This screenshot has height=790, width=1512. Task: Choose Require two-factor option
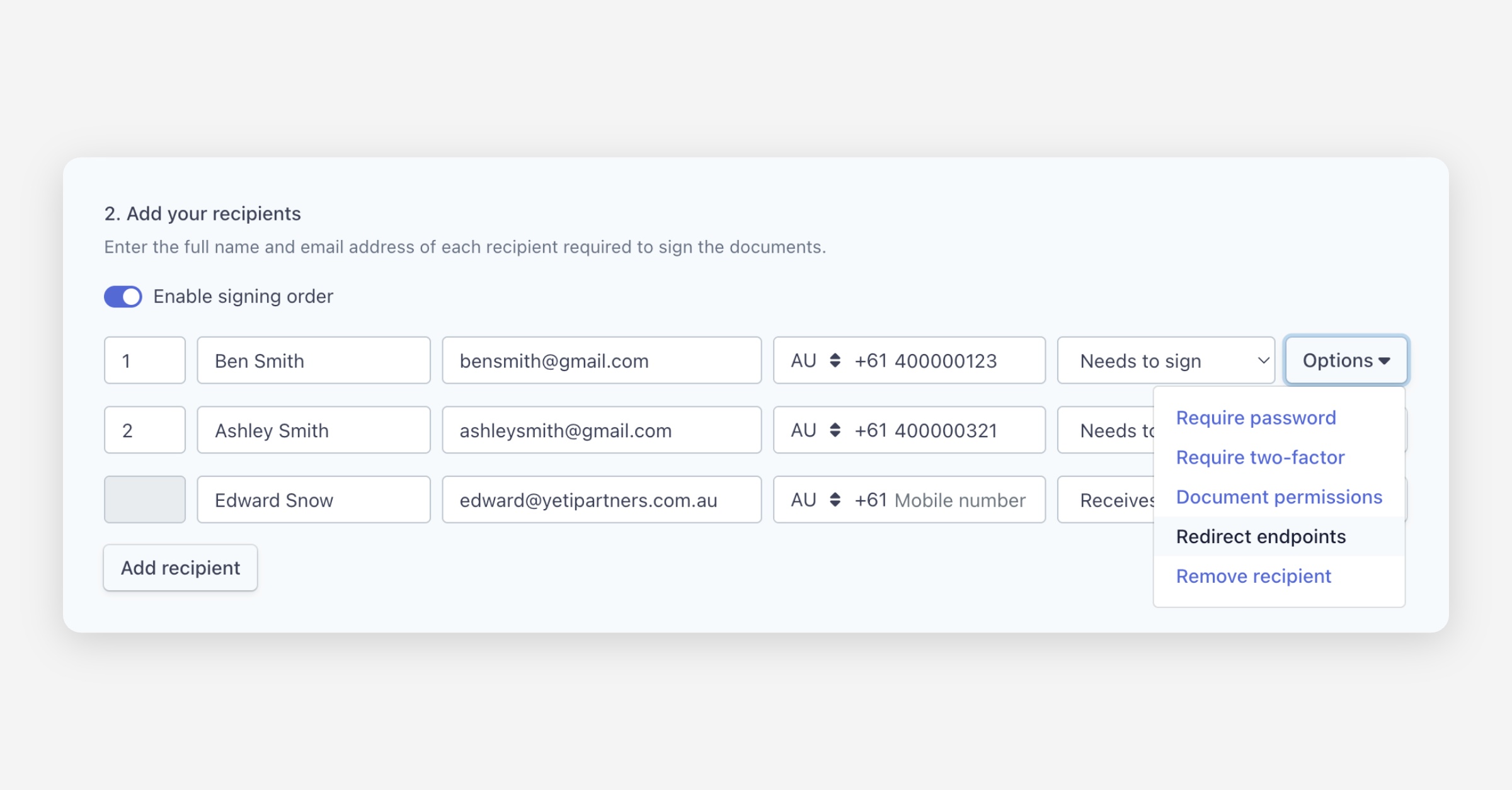click(x=1260, y=457)
